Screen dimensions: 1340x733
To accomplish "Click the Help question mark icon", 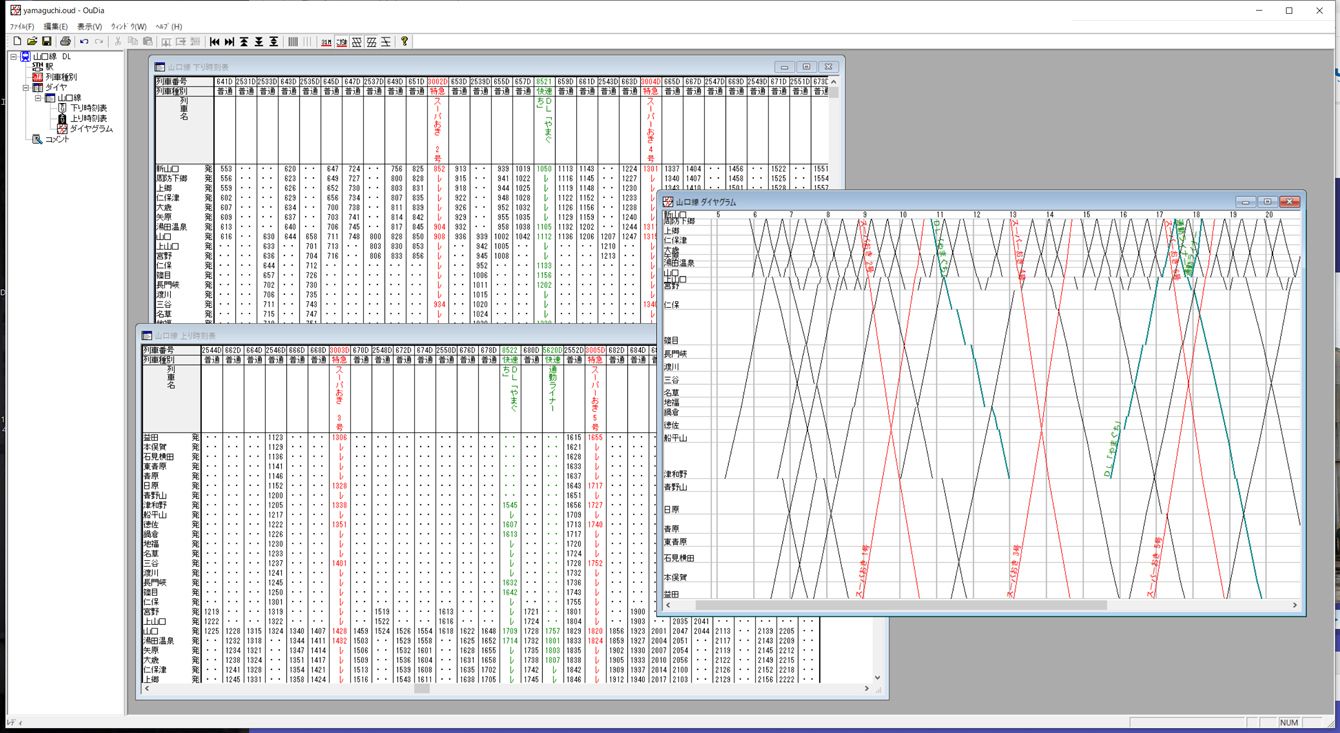I will pos(404,41).
